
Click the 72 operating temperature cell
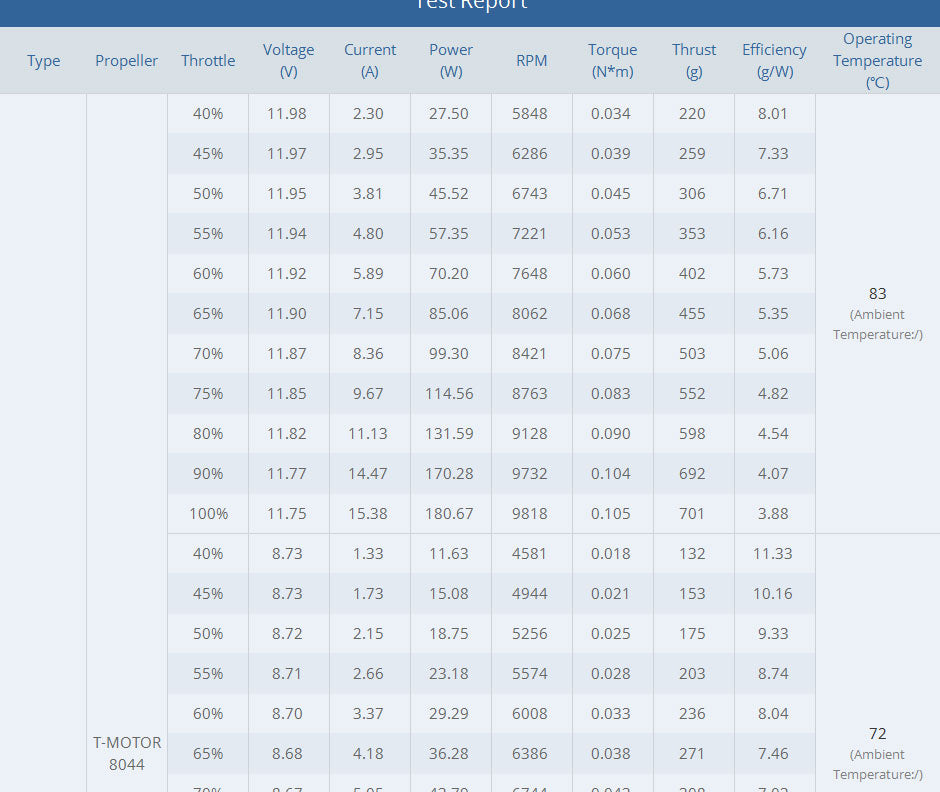pos(877,734)
